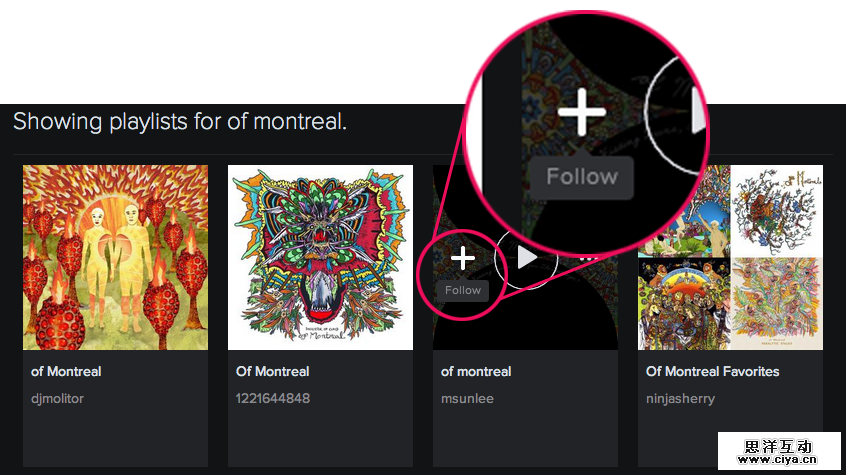846x475 pixels.
Task: Click the partial play button in the magnified circle
Action: click(690, 110)
